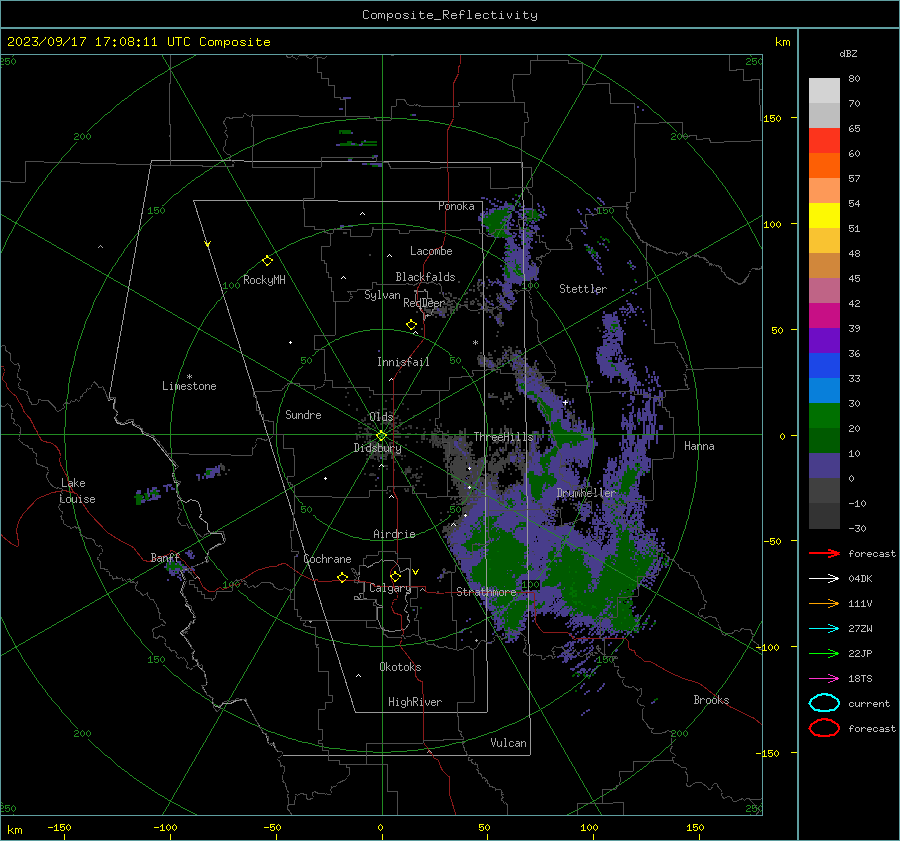
Task: Click the Strathmore city label
Action: 486,592
